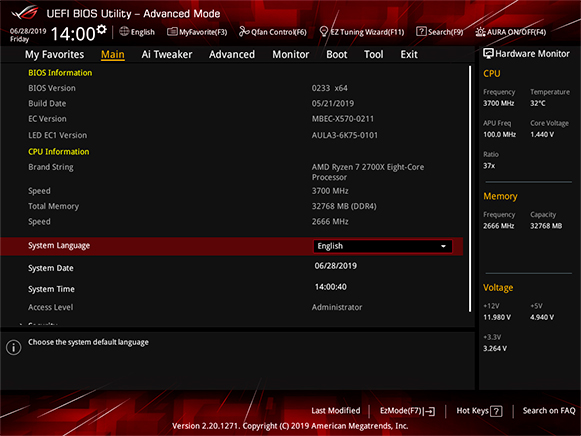Click the info icon in help panel
This screenshot has width=581, height=436.
click(14, 347)
